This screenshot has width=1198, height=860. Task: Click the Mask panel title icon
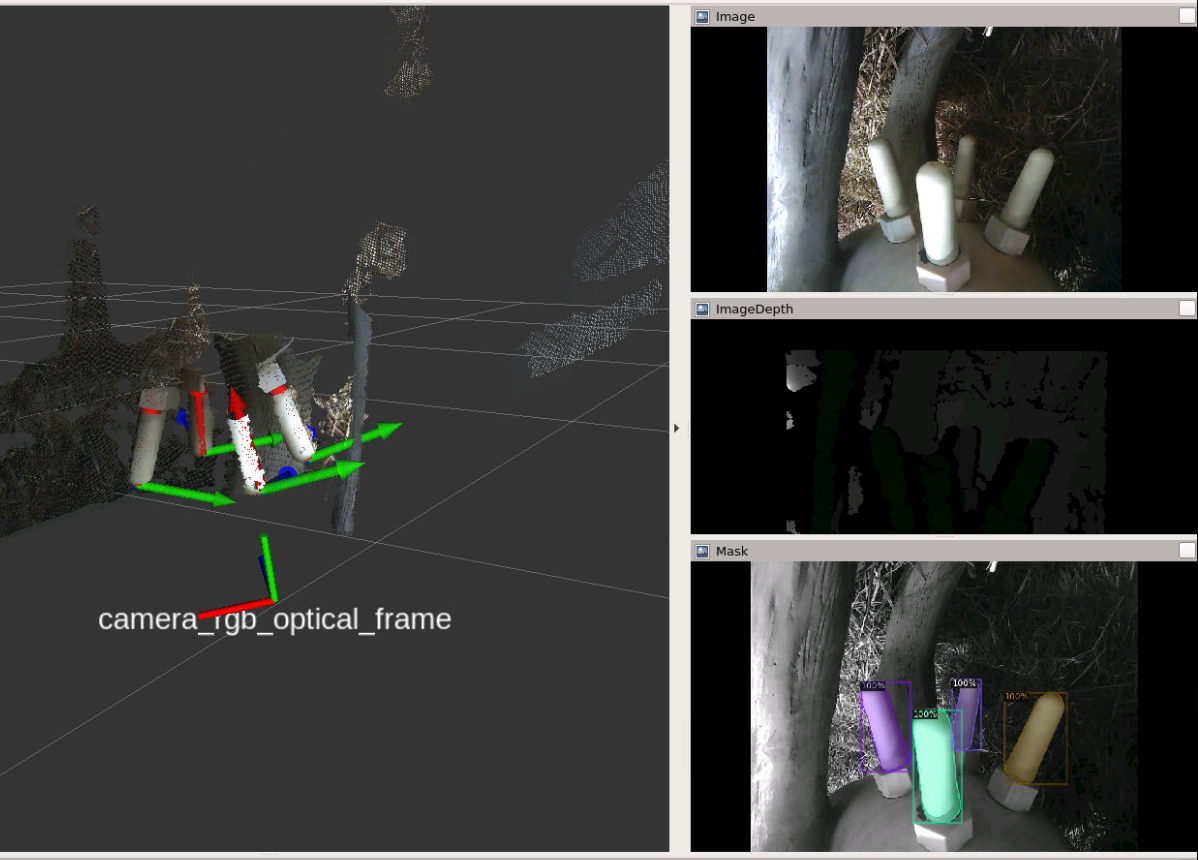click(x=702, y=551)
